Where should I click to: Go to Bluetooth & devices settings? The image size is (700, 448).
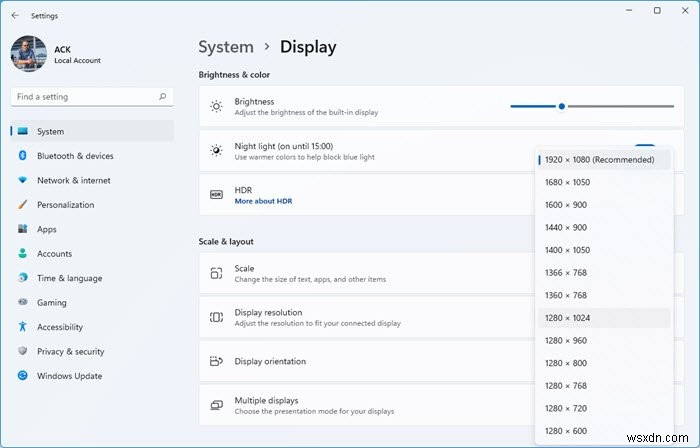pos(75,156)
